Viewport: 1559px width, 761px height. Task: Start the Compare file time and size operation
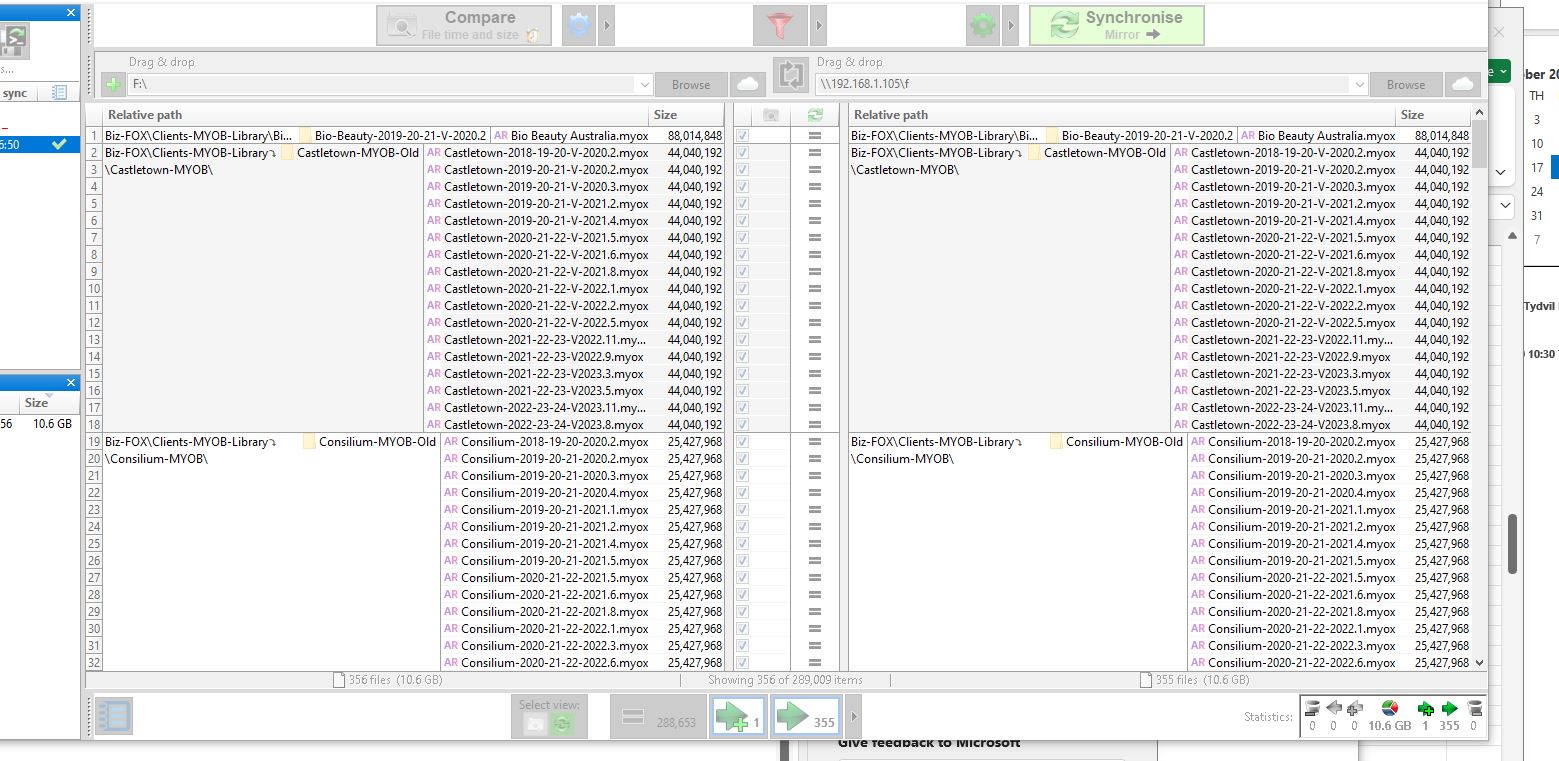click(464, 25)
